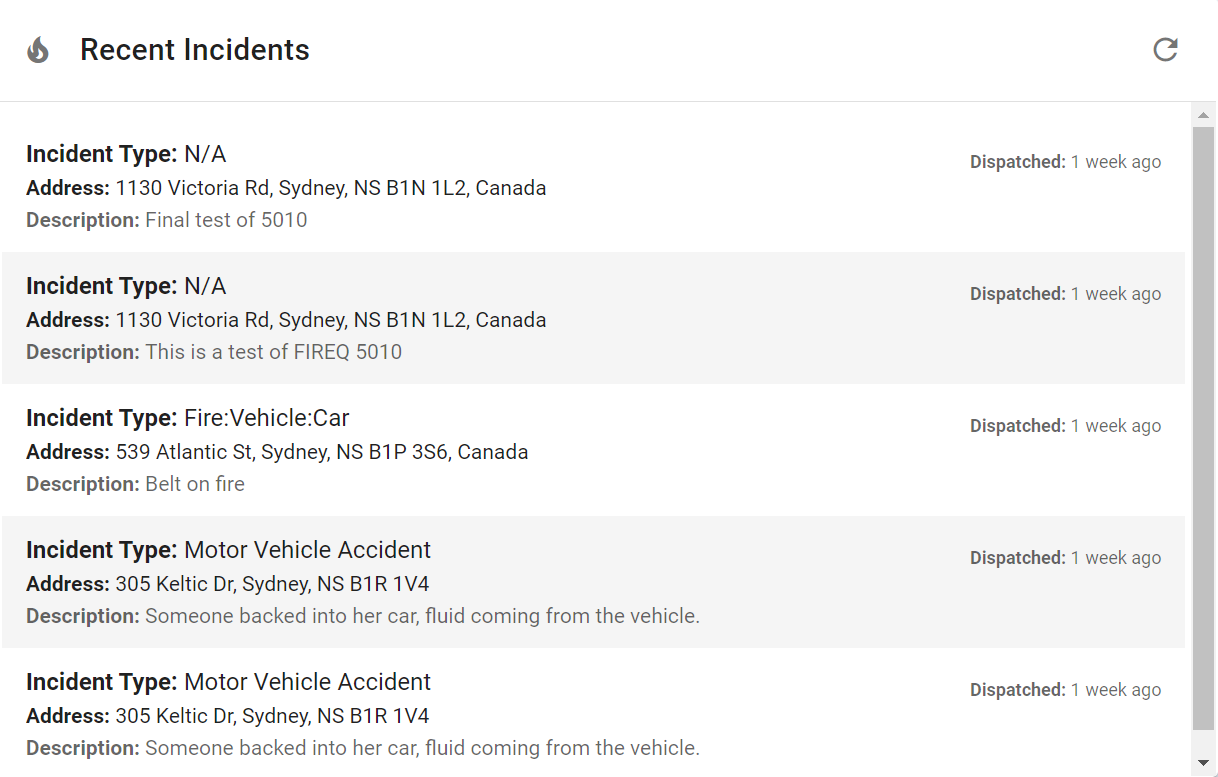Click the vertical scrollbar thumb

pyautogui.click(x=1203, y=430)
